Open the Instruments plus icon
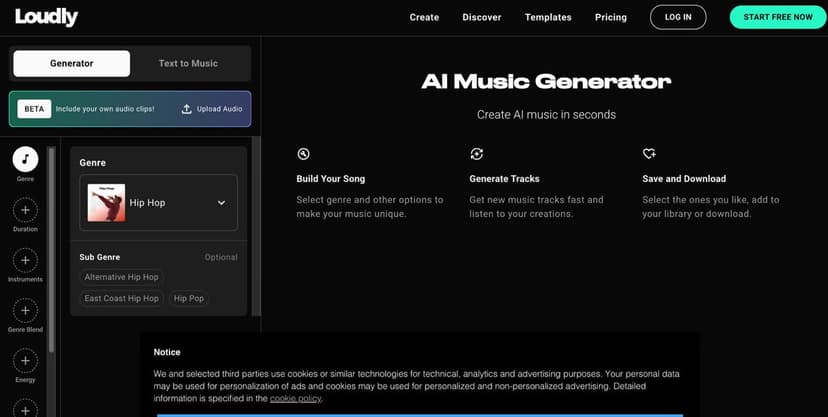The height and width of the screenshot is (417, 828). [x=25, y=260]
